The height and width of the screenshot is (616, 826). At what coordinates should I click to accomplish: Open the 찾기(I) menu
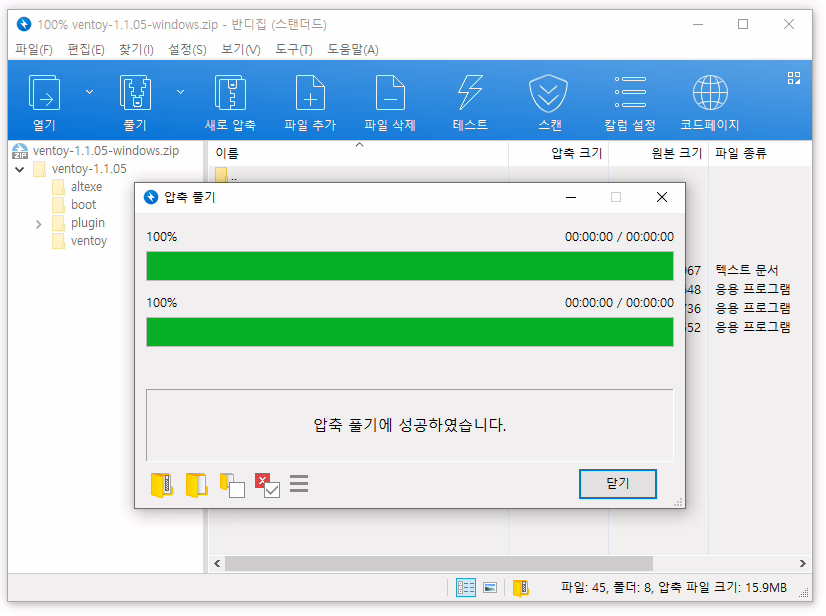[x=136, y=50]
